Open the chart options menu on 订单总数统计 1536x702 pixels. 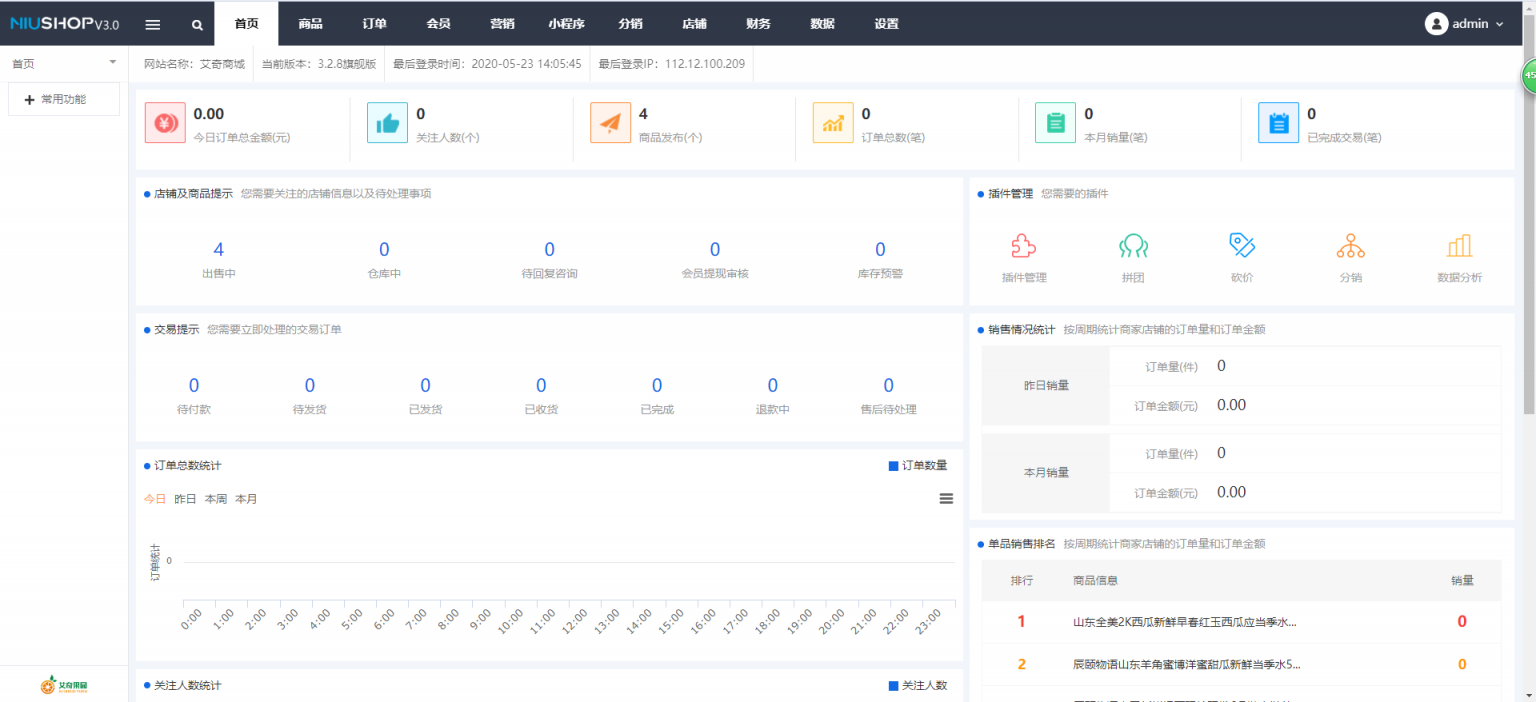(x=946, y=498)
